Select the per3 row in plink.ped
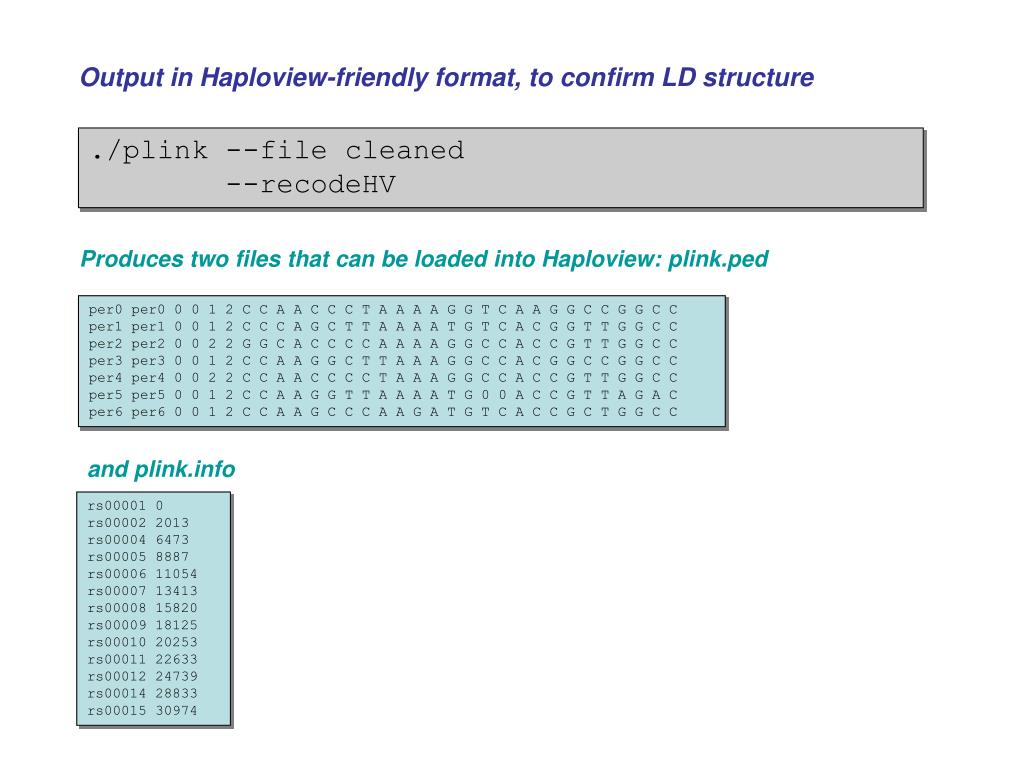This screenshot has width=1024, height=768. click(x=383, y=360)
